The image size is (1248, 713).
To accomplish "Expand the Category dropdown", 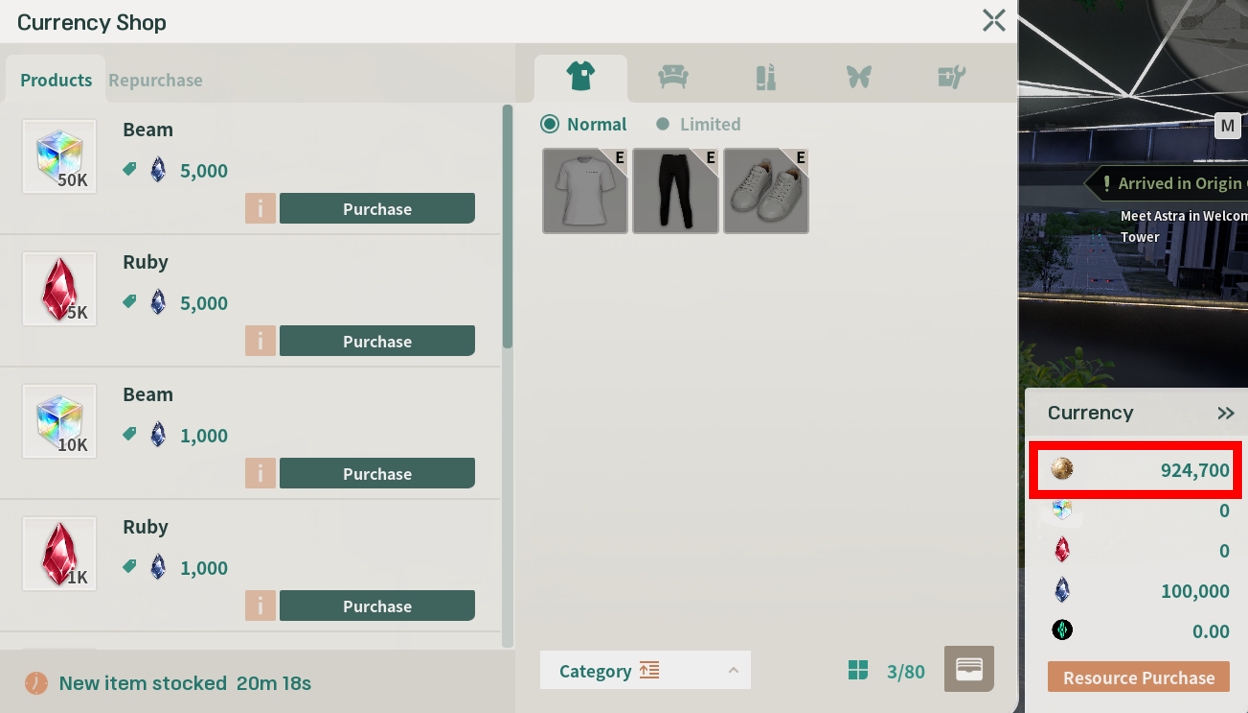I will [733, 670].
